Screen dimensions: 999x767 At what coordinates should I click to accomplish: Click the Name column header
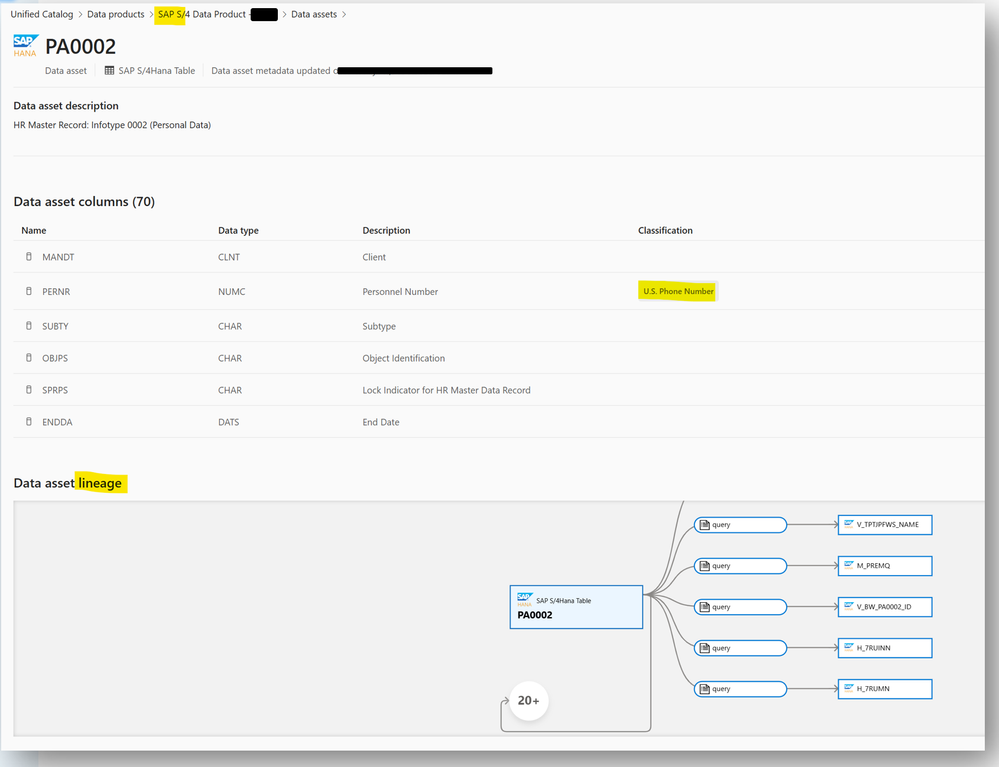(34, 231)
